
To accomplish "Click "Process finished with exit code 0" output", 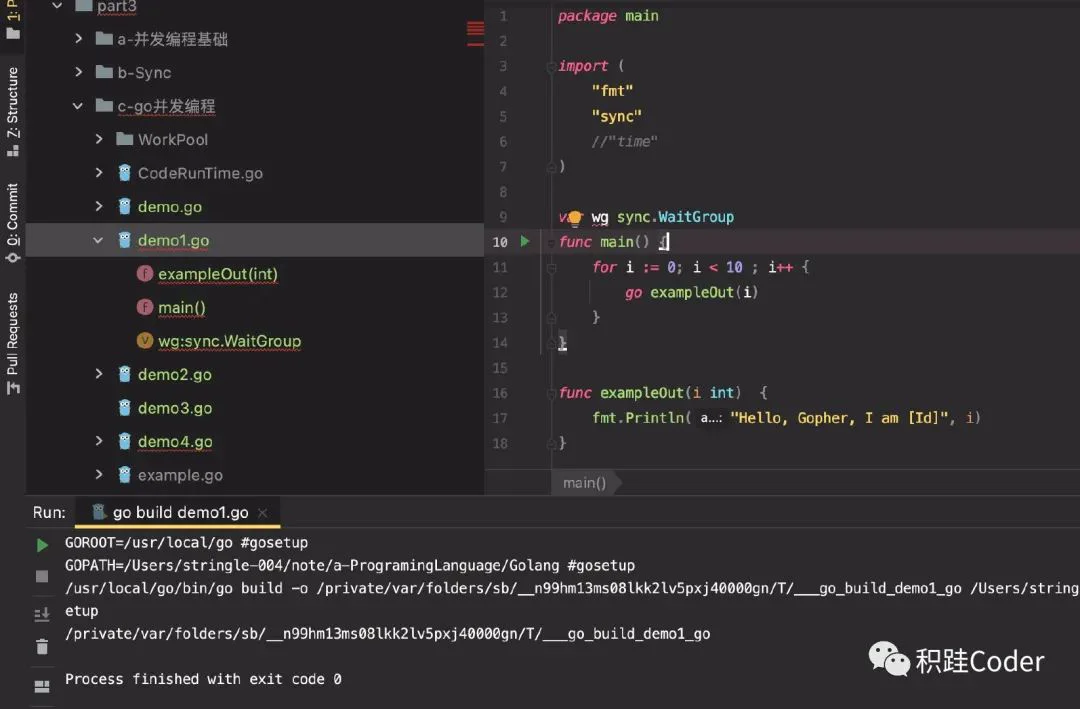I will pyautogui.click(x=203, y=679).
